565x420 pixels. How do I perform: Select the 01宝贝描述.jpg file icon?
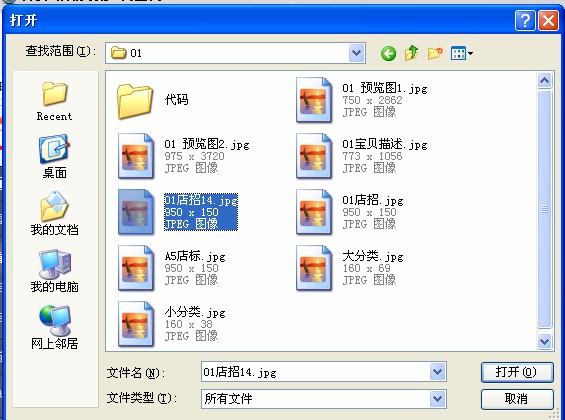pyautogui.click(x=314, y=156)
